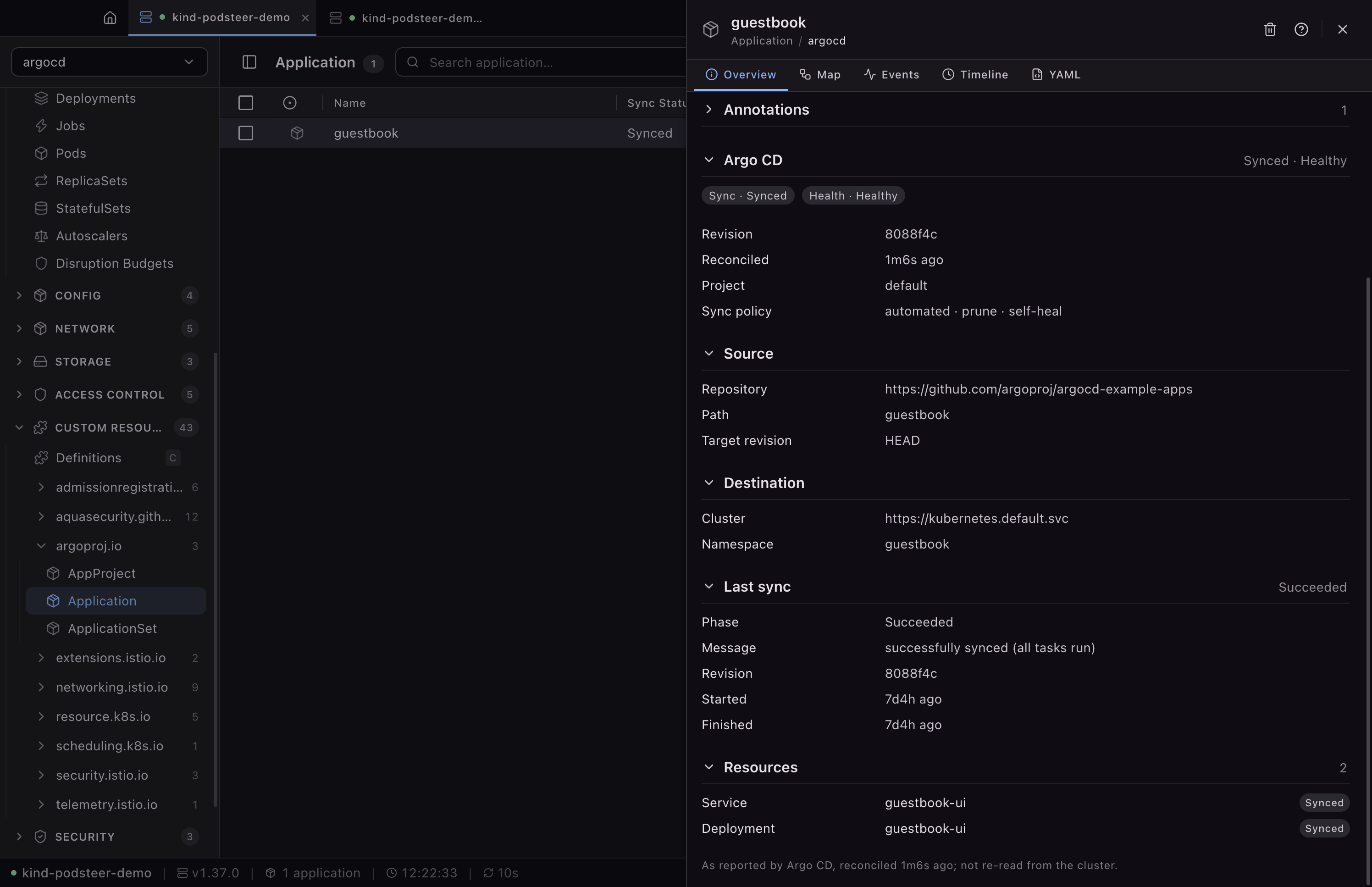
Task: Open the argocd namespace dropdown
Action: [x=110, y=62]
